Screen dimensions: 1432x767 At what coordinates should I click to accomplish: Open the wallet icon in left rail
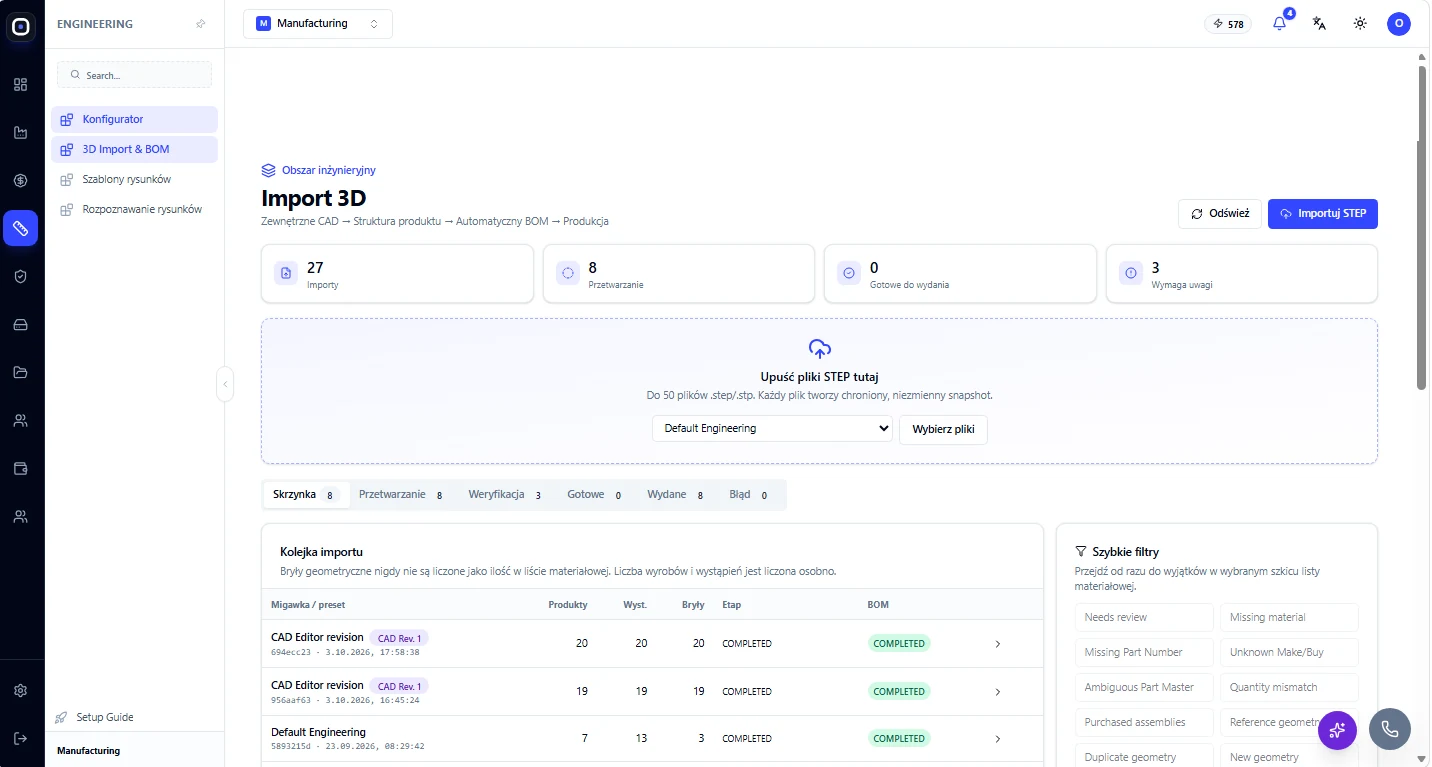point(20,468)
